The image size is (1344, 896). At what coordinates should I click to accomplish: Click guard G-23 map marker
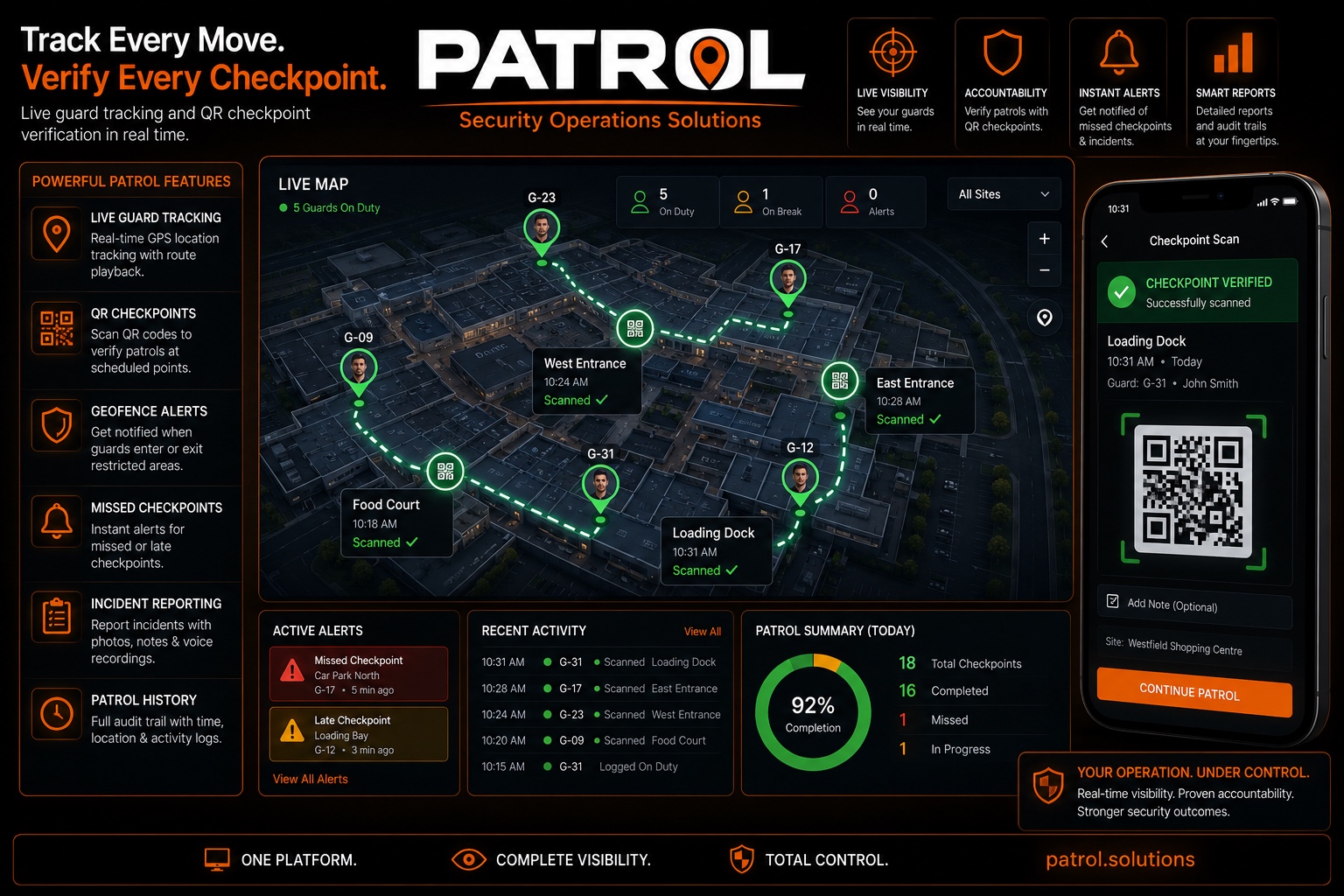[x=542, y=232]
